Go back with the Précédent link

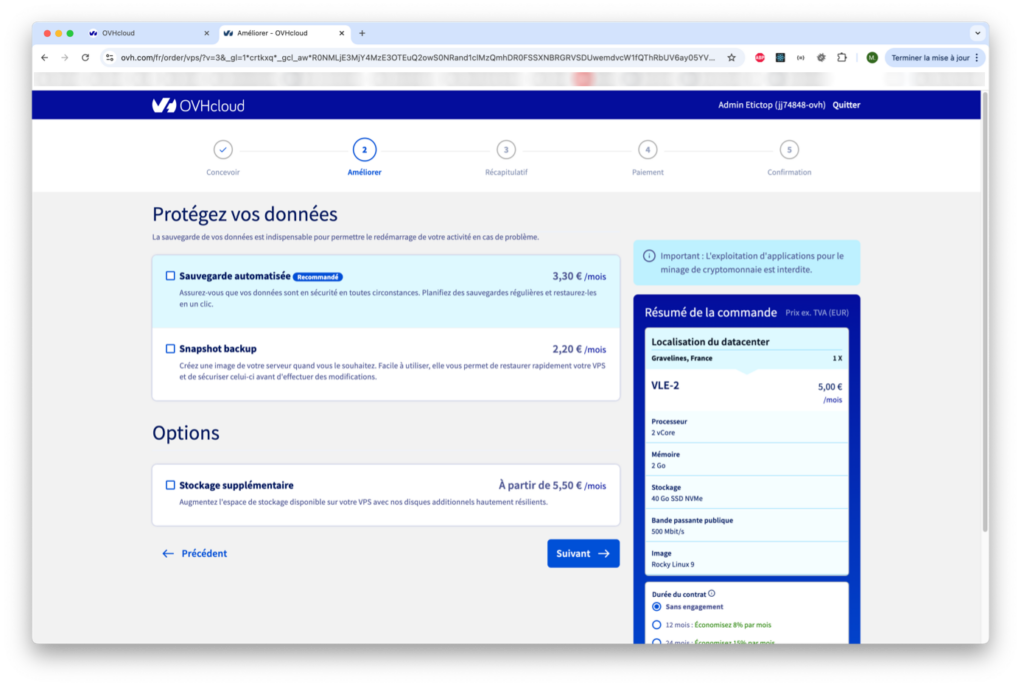[x=195, y=553]
